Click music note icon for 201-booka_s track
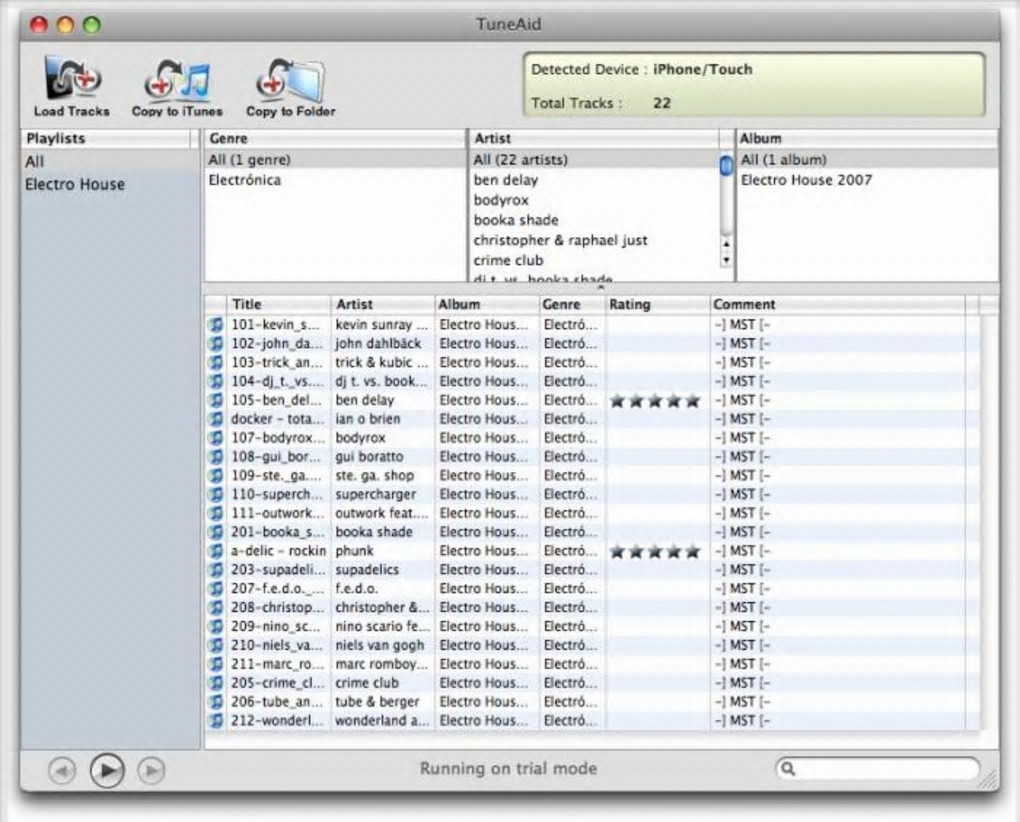Image resolution: width=1020 pixels, height=822 pixels. click(x=215, y=532)
